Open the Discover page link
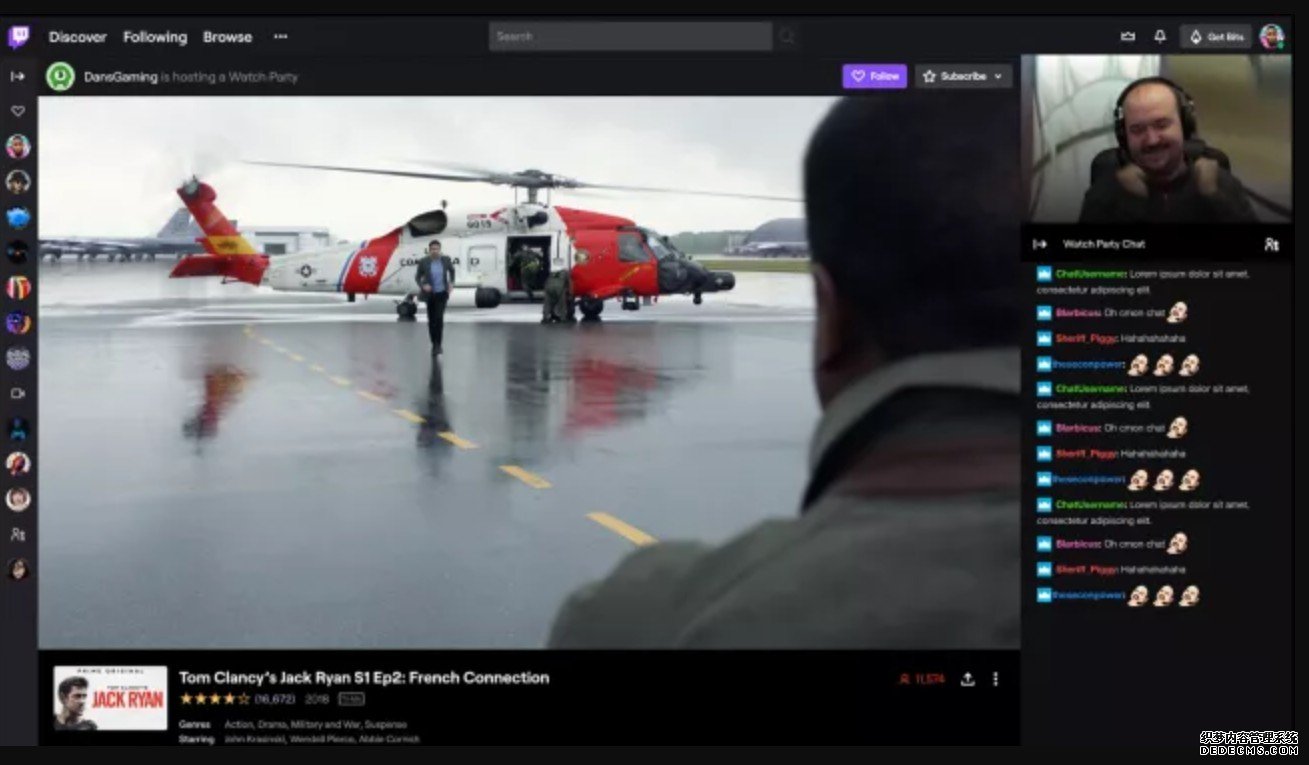This screenshot has width=1309, height=765. 78,37
